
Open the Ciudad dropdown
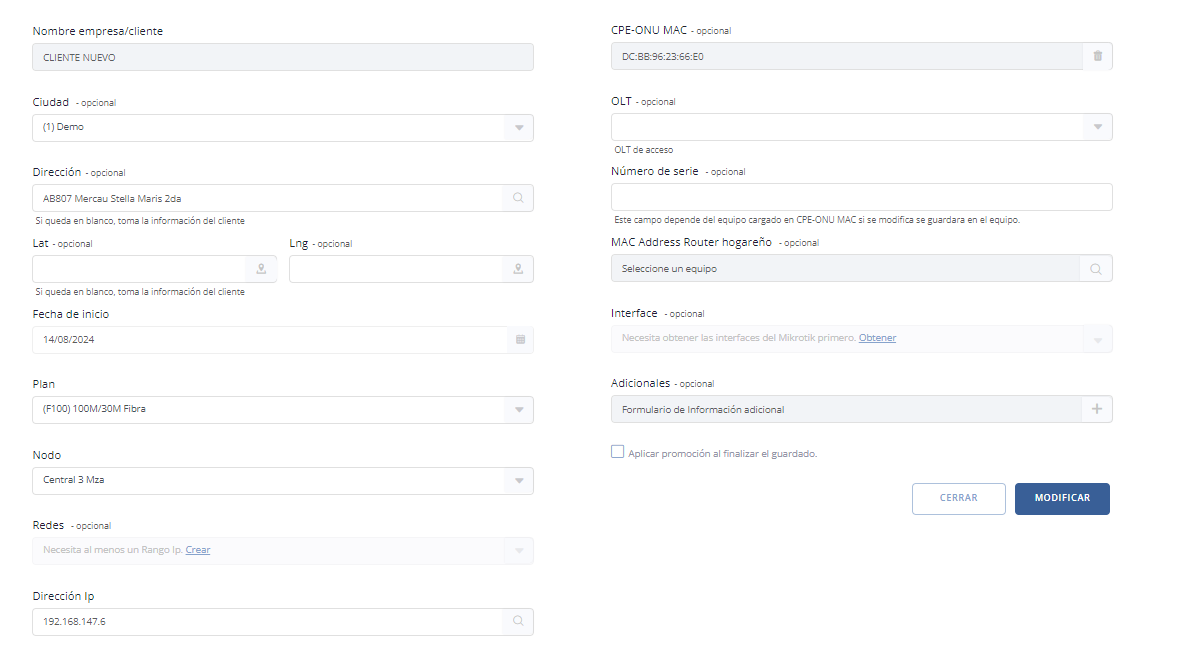point(518,128)
